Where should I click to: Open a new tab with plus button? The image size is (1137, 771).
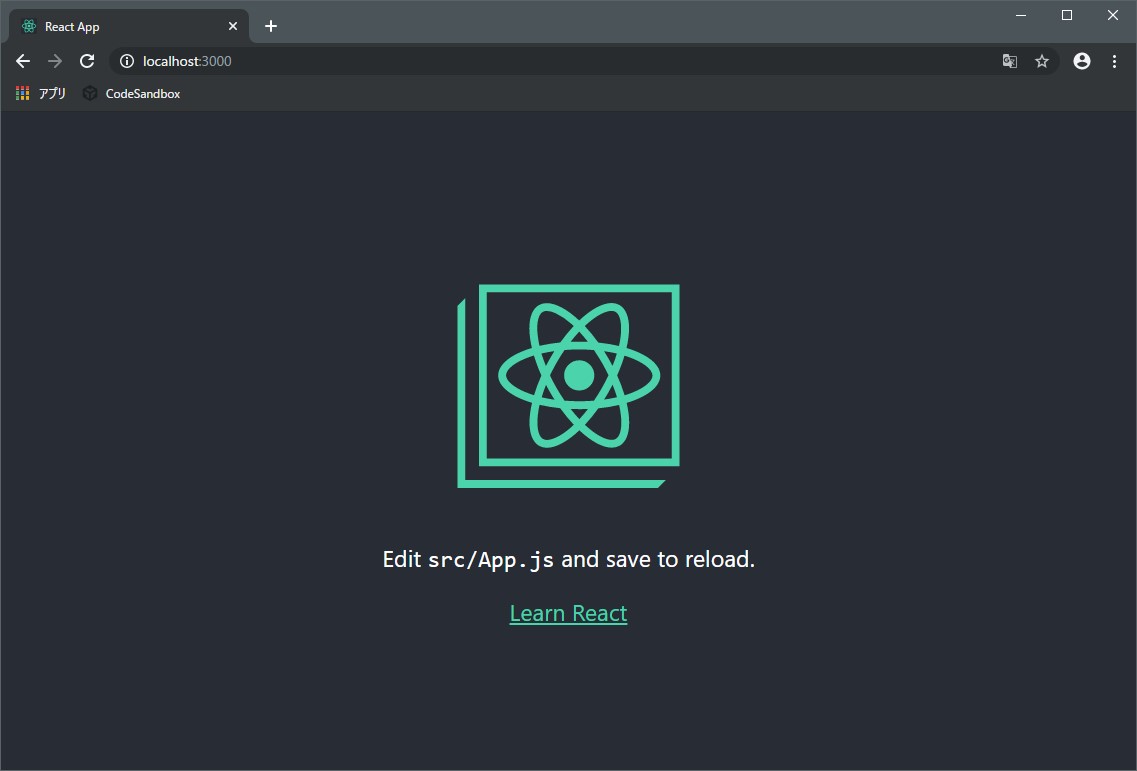[x=271, y=26]
